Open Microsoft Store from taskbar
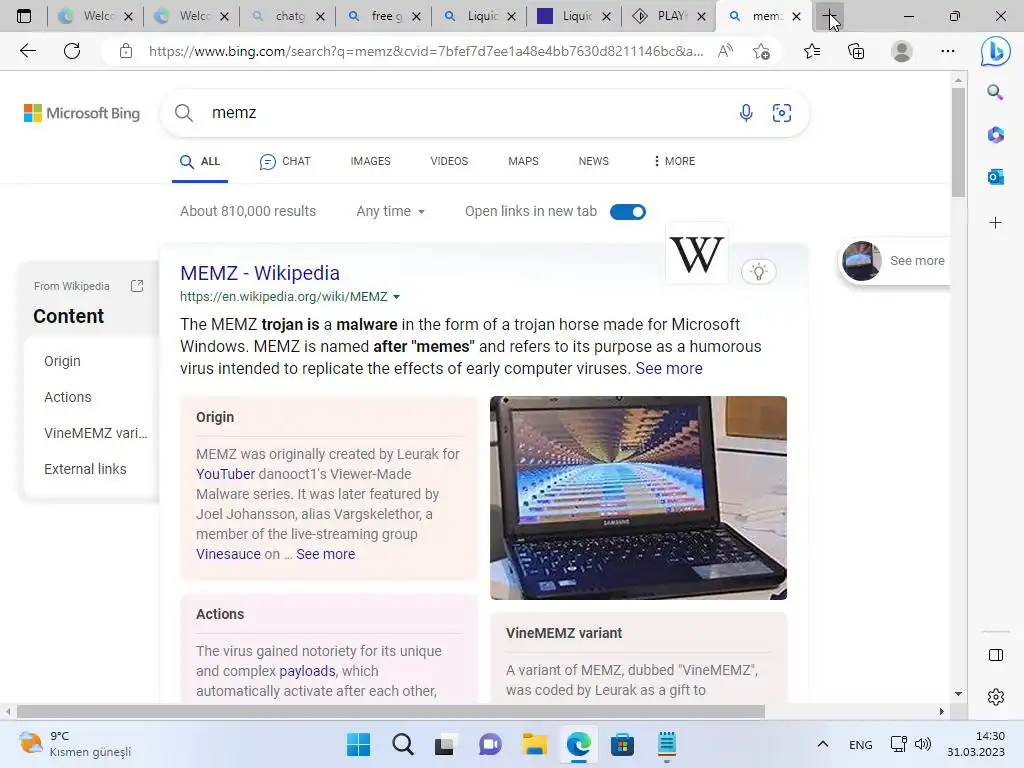 tap(622, 744)
